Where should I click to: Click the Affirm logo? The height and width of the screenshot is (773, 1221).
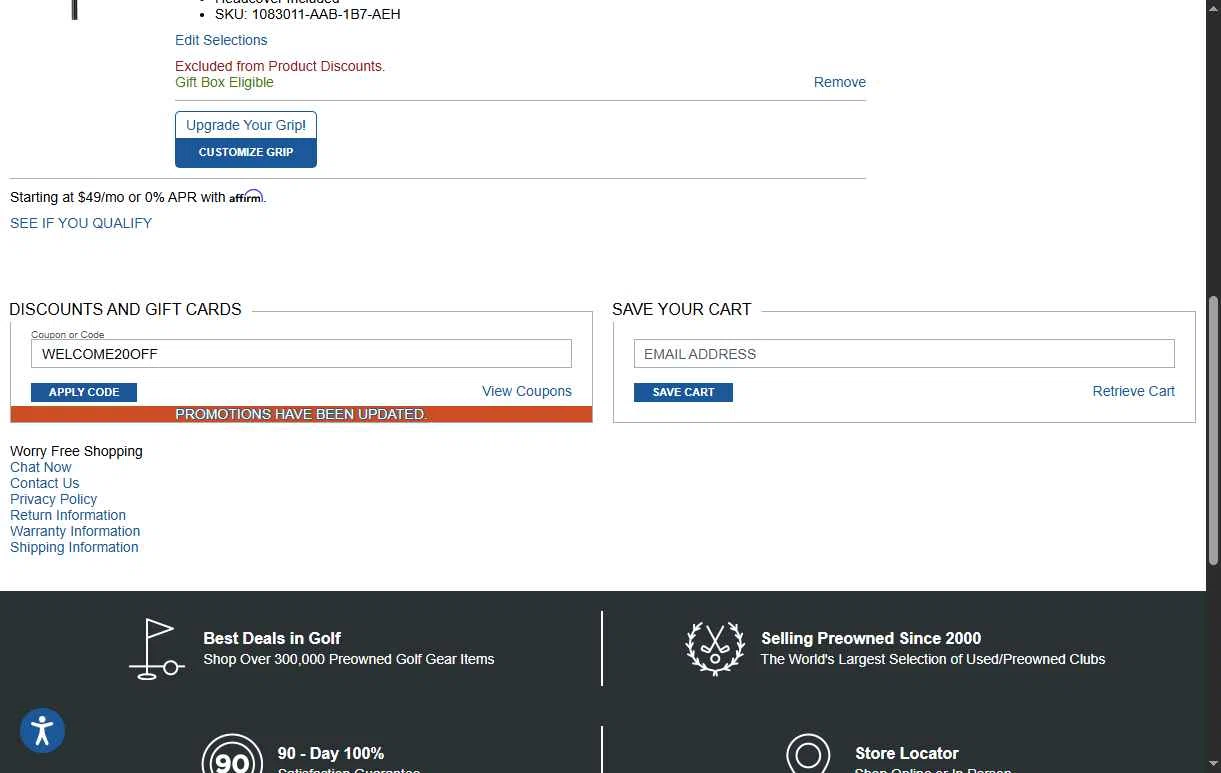click(x=246, y=197)
